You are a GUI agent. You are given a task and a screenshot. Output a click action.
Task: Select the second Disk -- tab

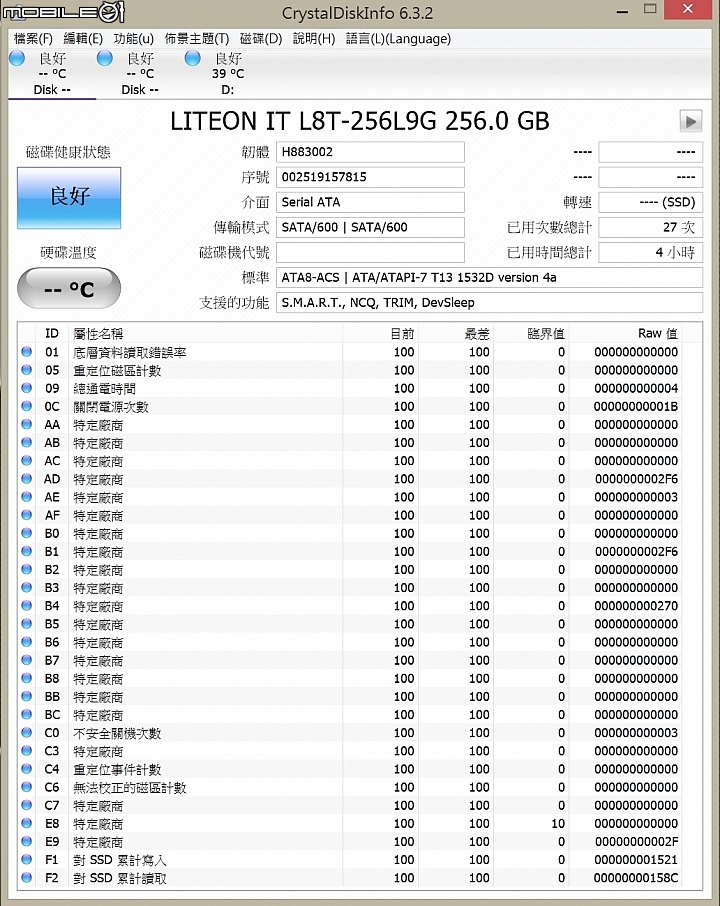coord(140,74)
